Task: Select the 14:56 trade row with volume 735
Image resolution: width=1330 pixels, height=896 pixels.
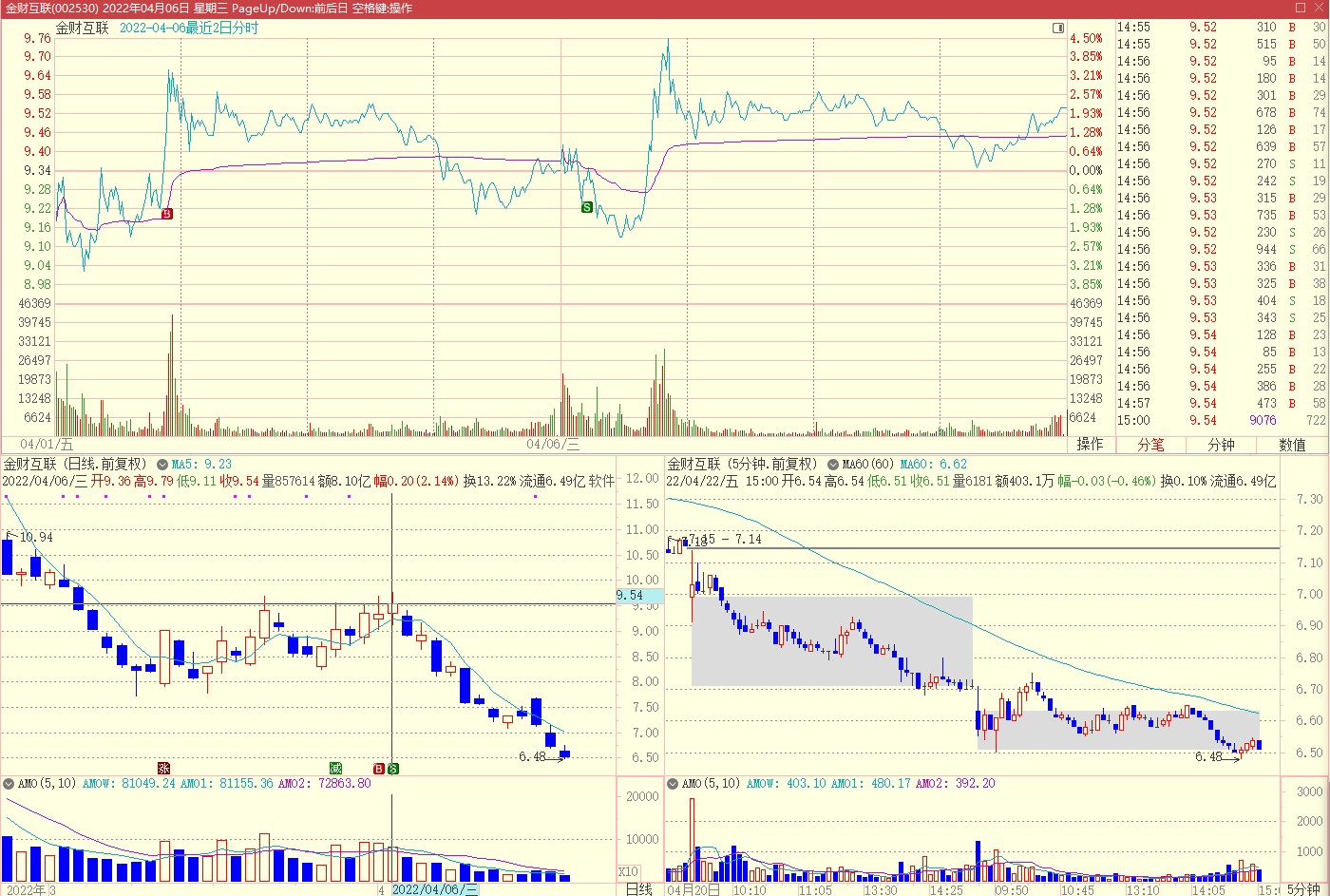Action: (1222, 215)
